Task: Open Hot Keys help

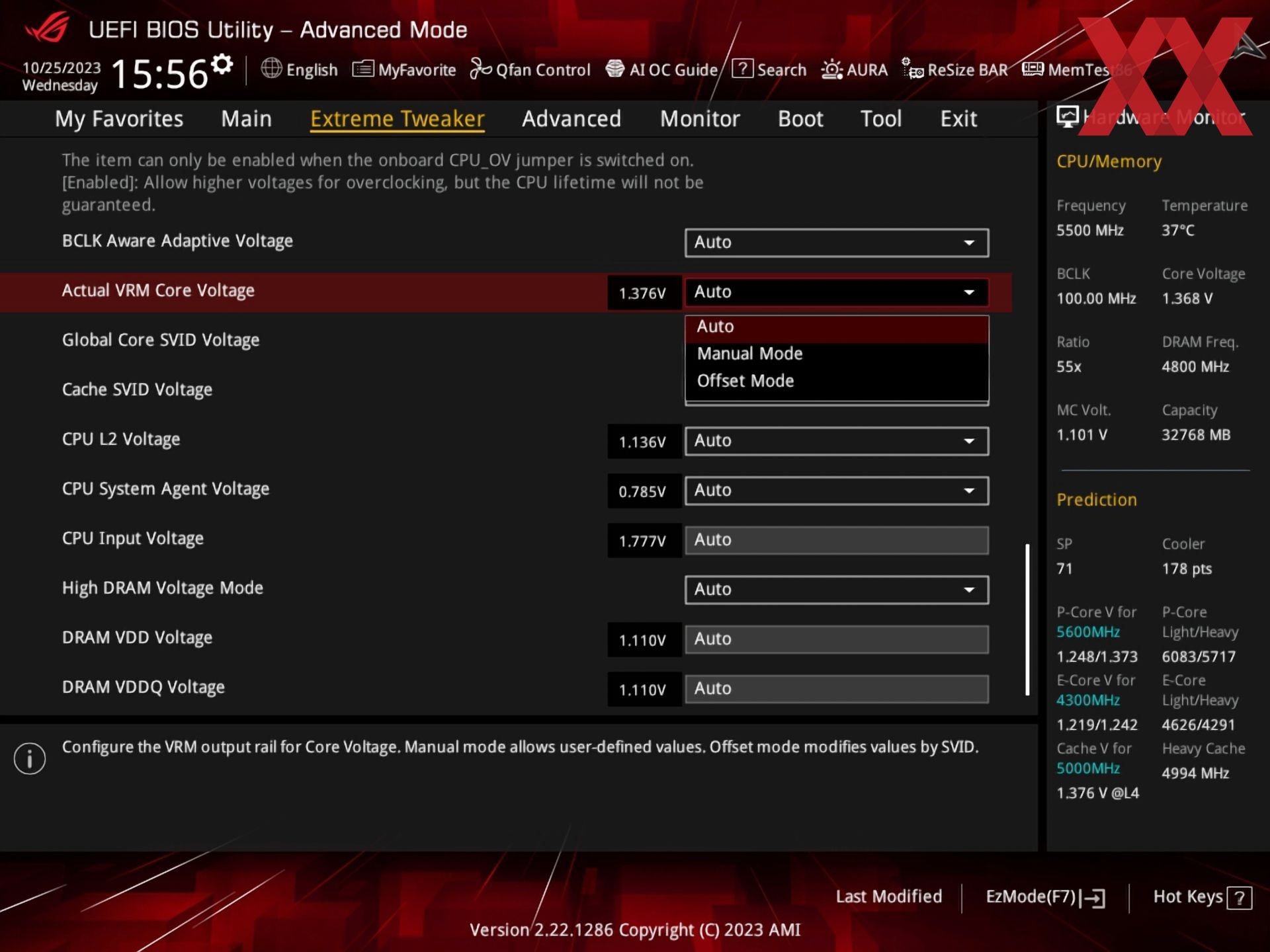Action: coord(1203,897)
